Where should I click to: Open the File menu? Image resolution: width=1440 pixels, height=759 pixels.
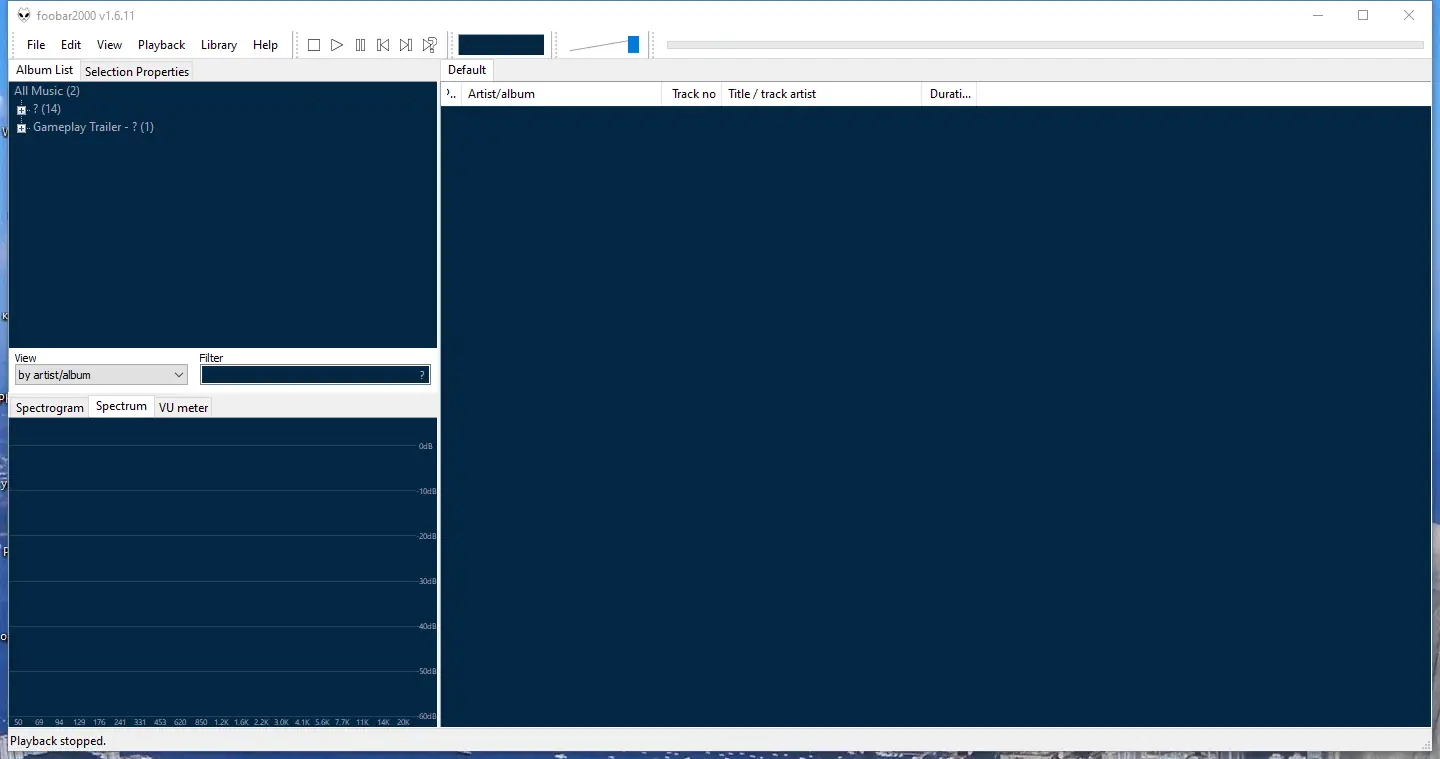tap(36, 45)
